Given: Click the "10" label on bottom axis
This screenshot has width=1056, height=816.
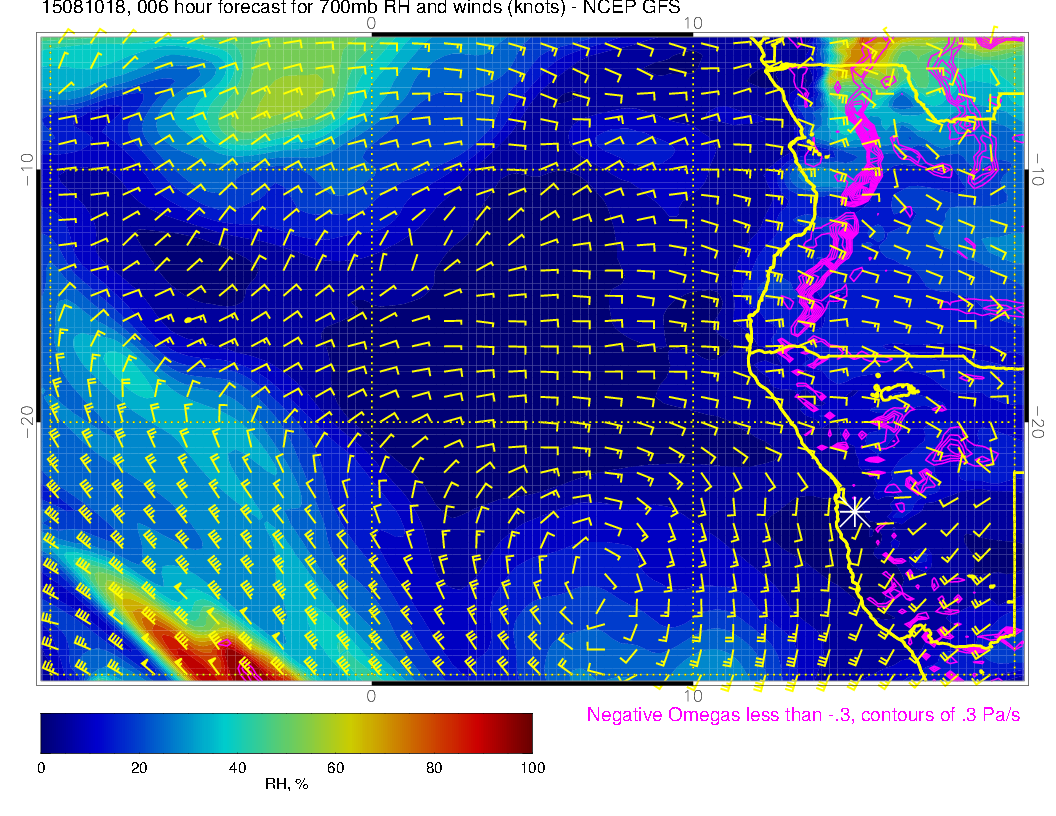Looking at the screenshot, I should (x=692, y=696).
